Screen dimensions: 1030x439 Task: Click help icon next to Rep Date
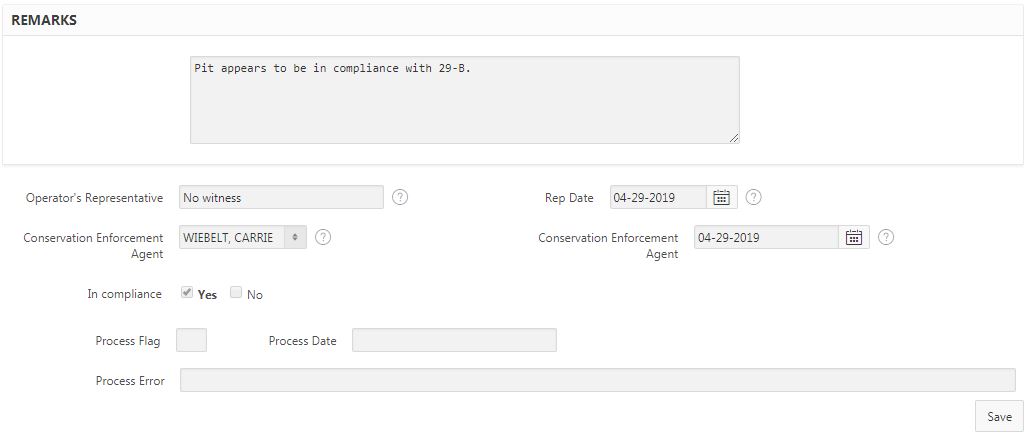(x=754, y=197)
